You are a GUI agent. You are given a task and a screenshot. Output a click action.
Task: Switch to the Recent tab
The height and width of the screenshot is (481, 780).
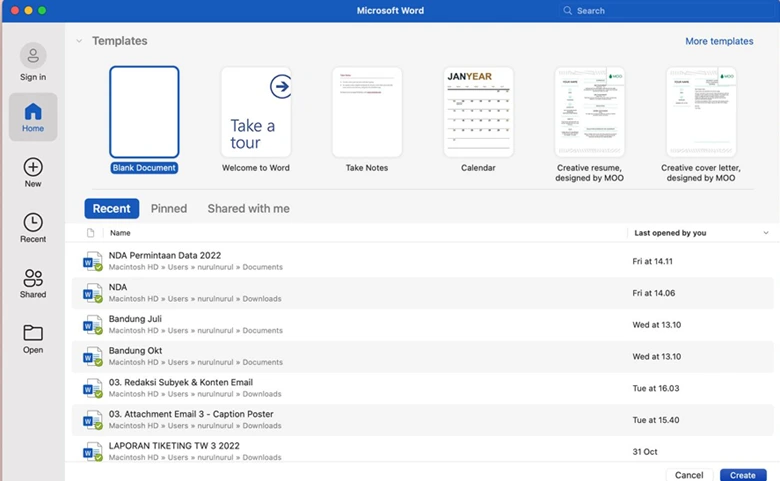point(111,208)
